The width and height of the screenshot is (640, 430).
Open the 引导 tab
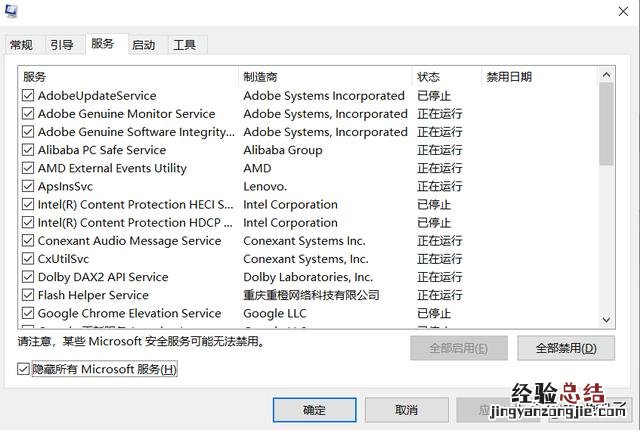tap(62, 45)
